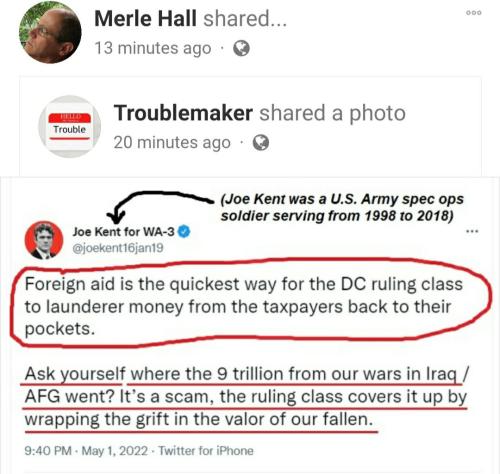
Task: Click the globe icon beside 20 minutes ago
Action: click(261, 143)
